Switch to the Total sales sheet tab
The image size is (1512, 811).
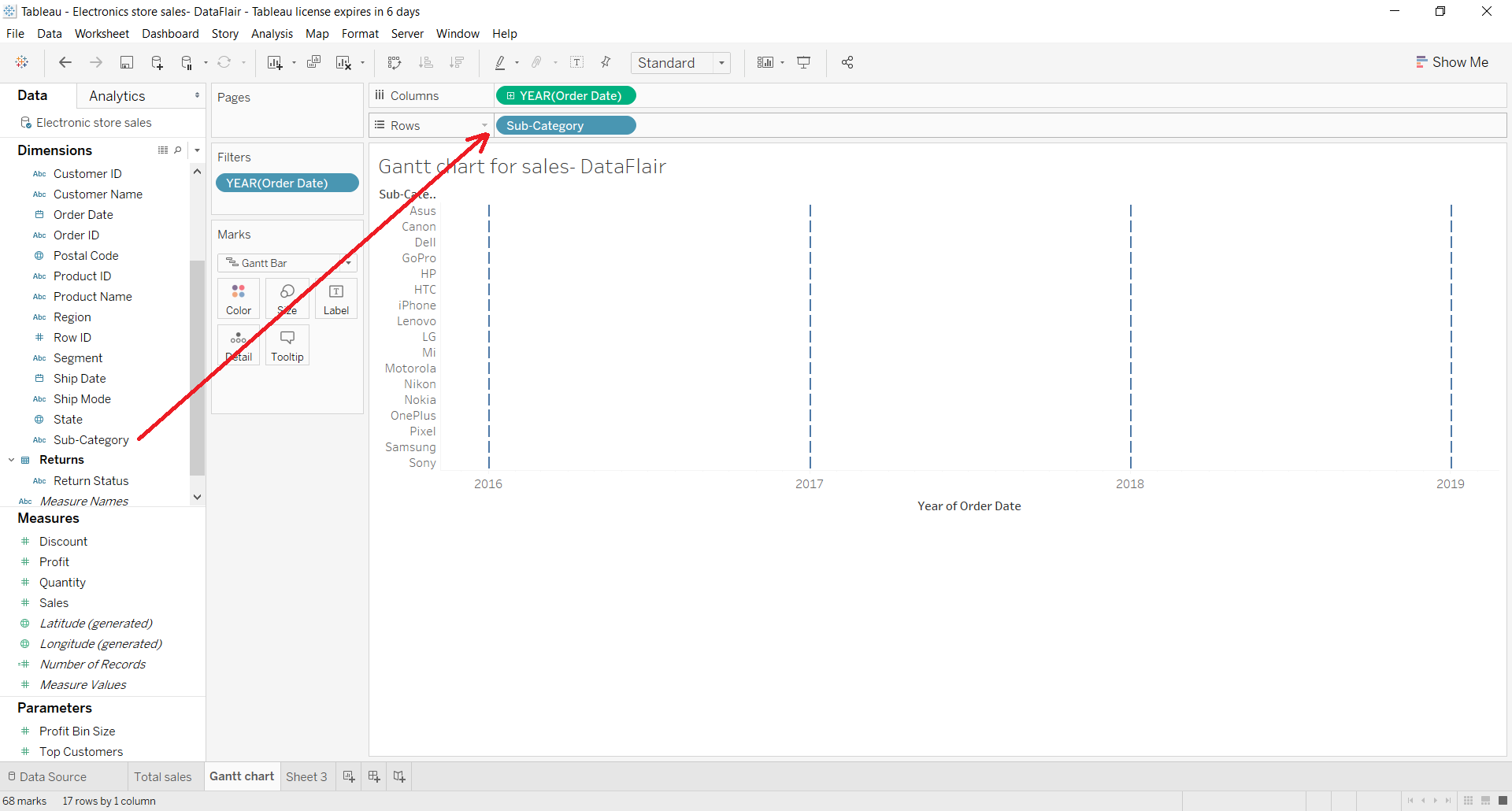point(163,776)
